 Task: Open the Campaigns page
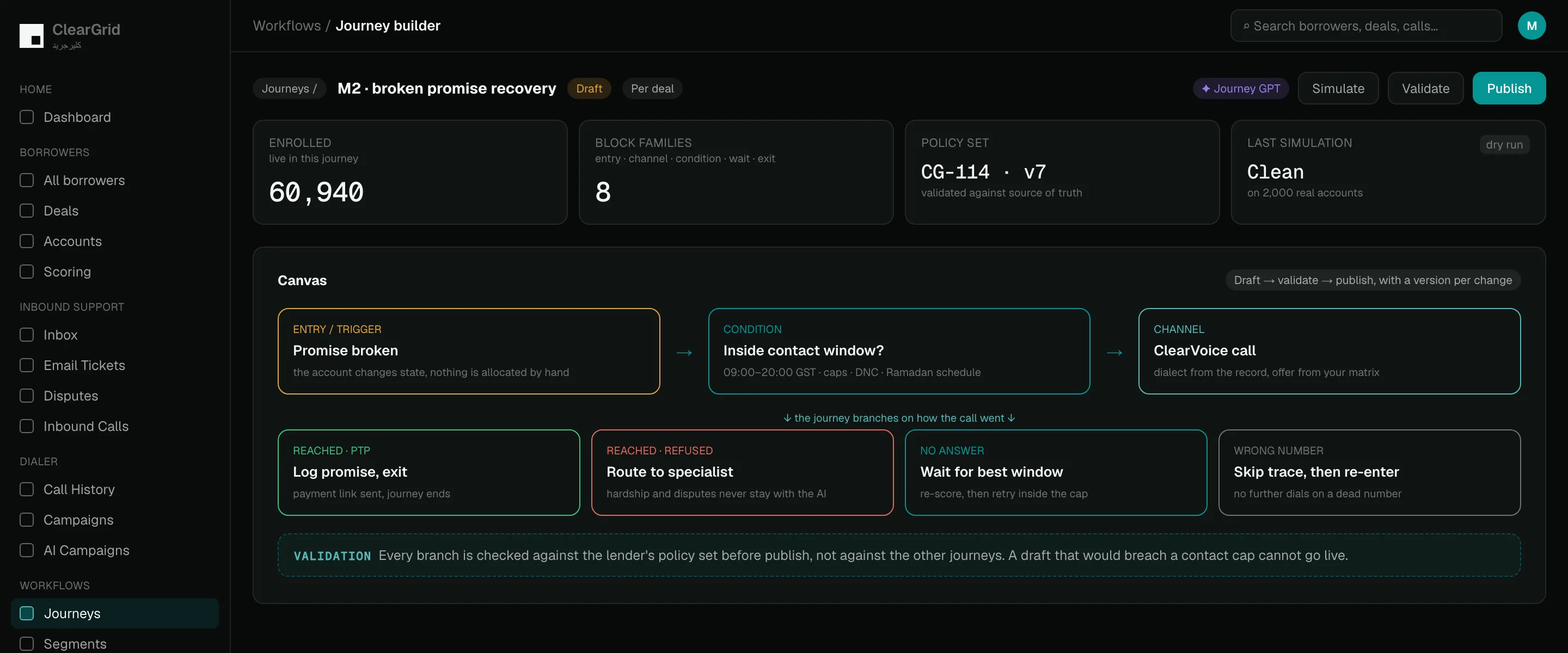pos(114,520)
